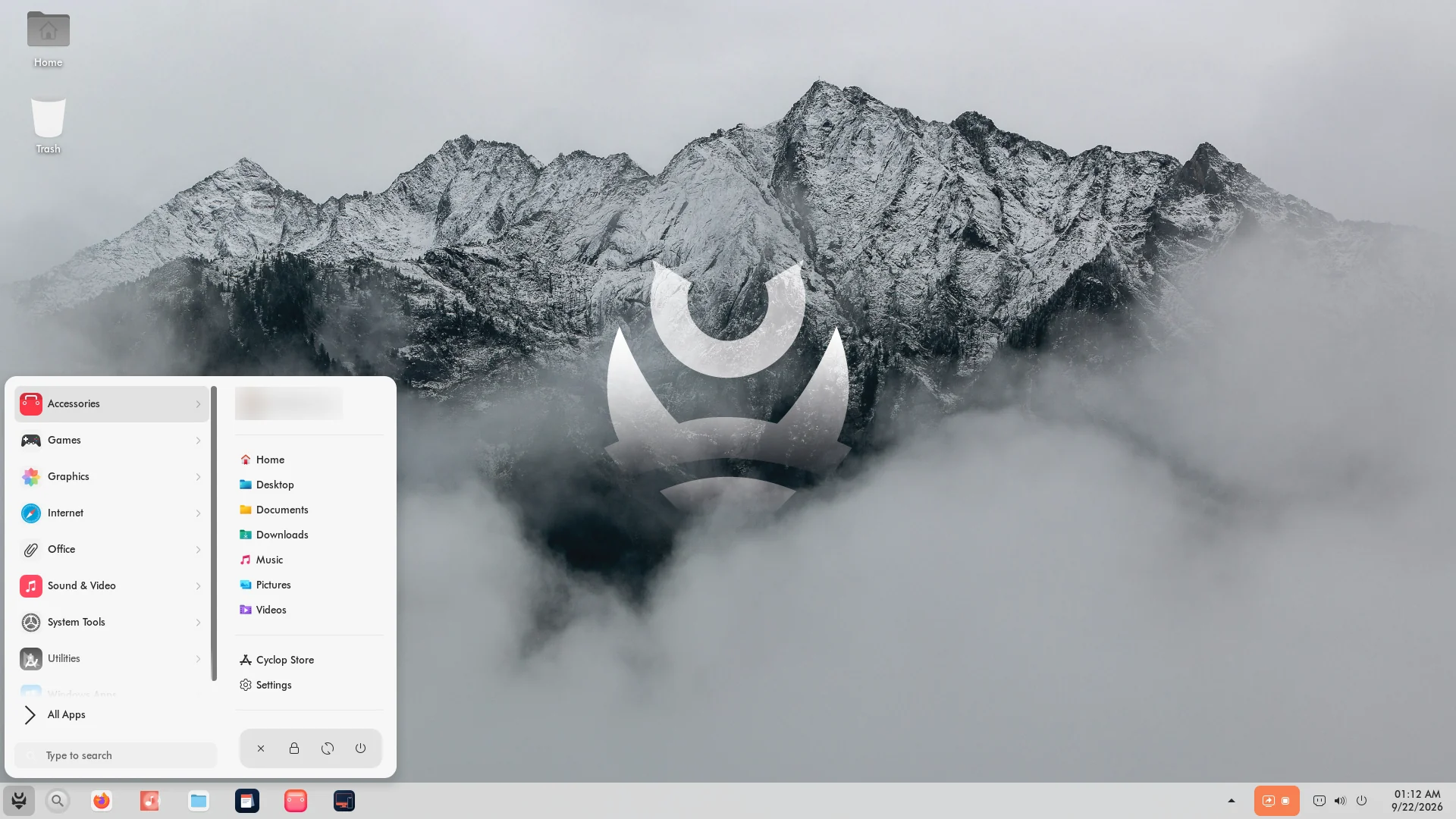
Task: Close the start menu via the launcher logo
Action: [19, 801]
